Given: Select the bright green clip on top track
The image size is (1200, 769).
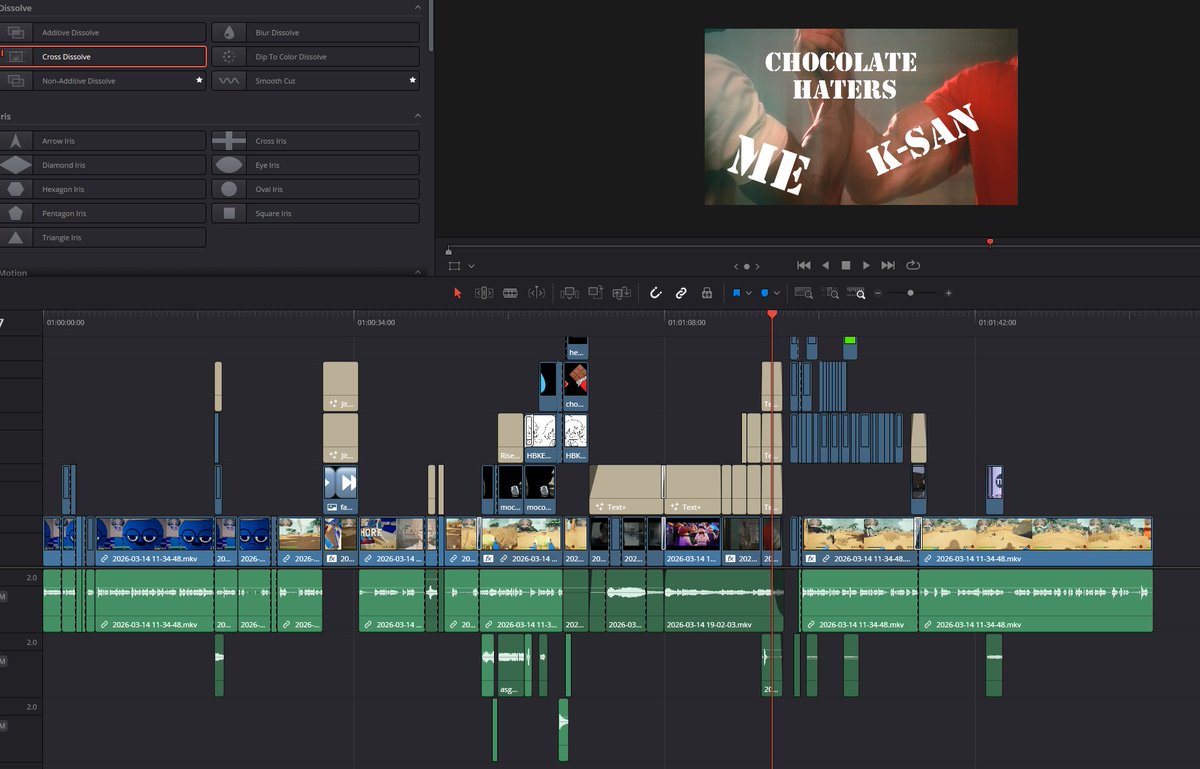Looking at the screenshot, I should (851, 347).
